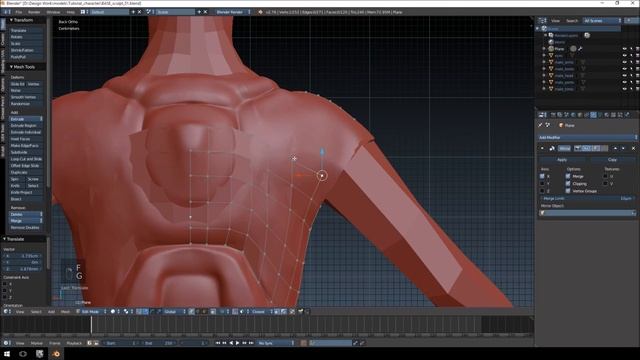The width and height of the screenshot is (640, 360).
Task: Click the Remove Doubles button
Action: [x=26, y=228]
